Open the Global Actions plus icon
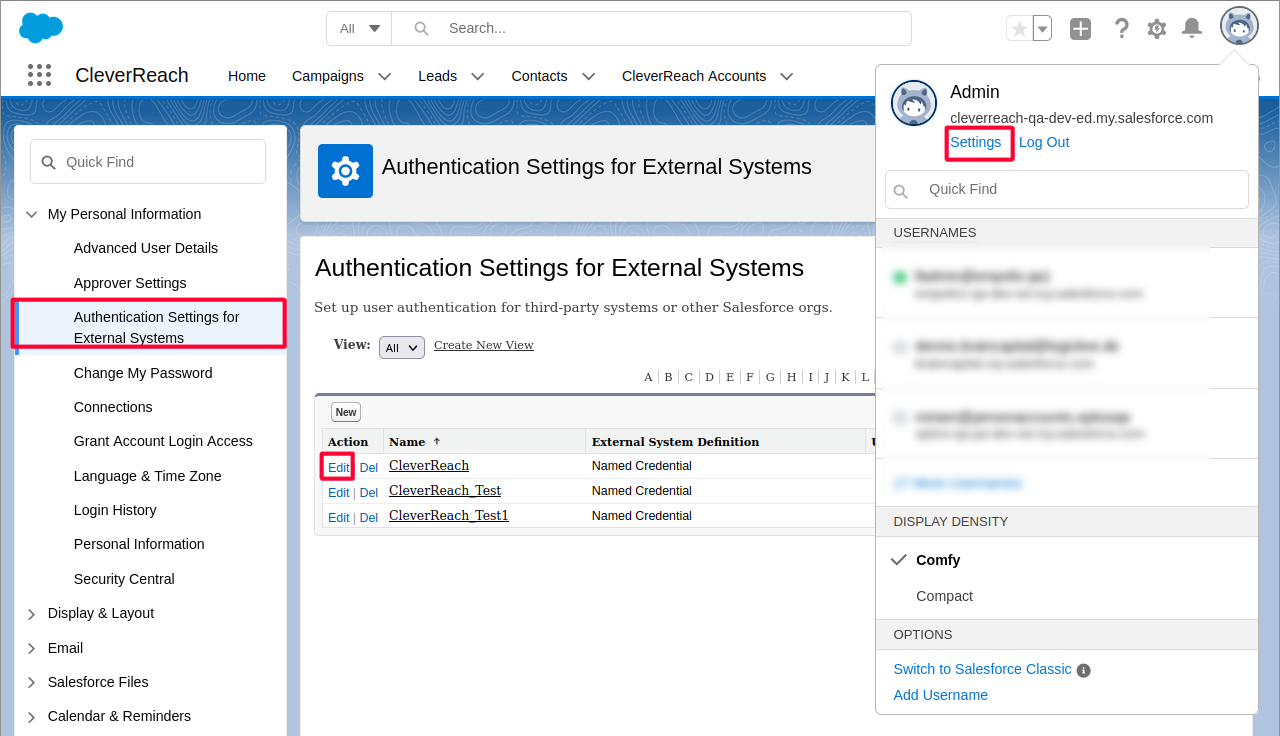The height and width of the screenshot is (736, 1280). click(x=1080, y=29)
